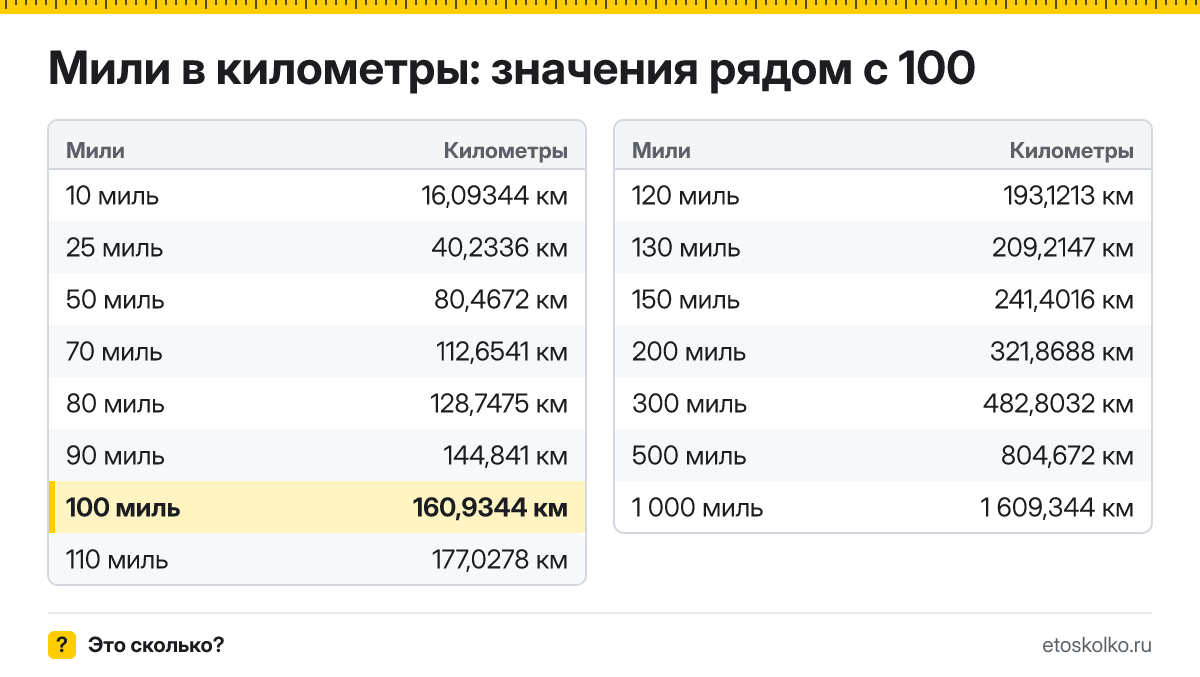Image resolution: width=1200 pixels, height=677 pixels.
Task: Select the "80 миль" cell
Action: tap(115, 403)
